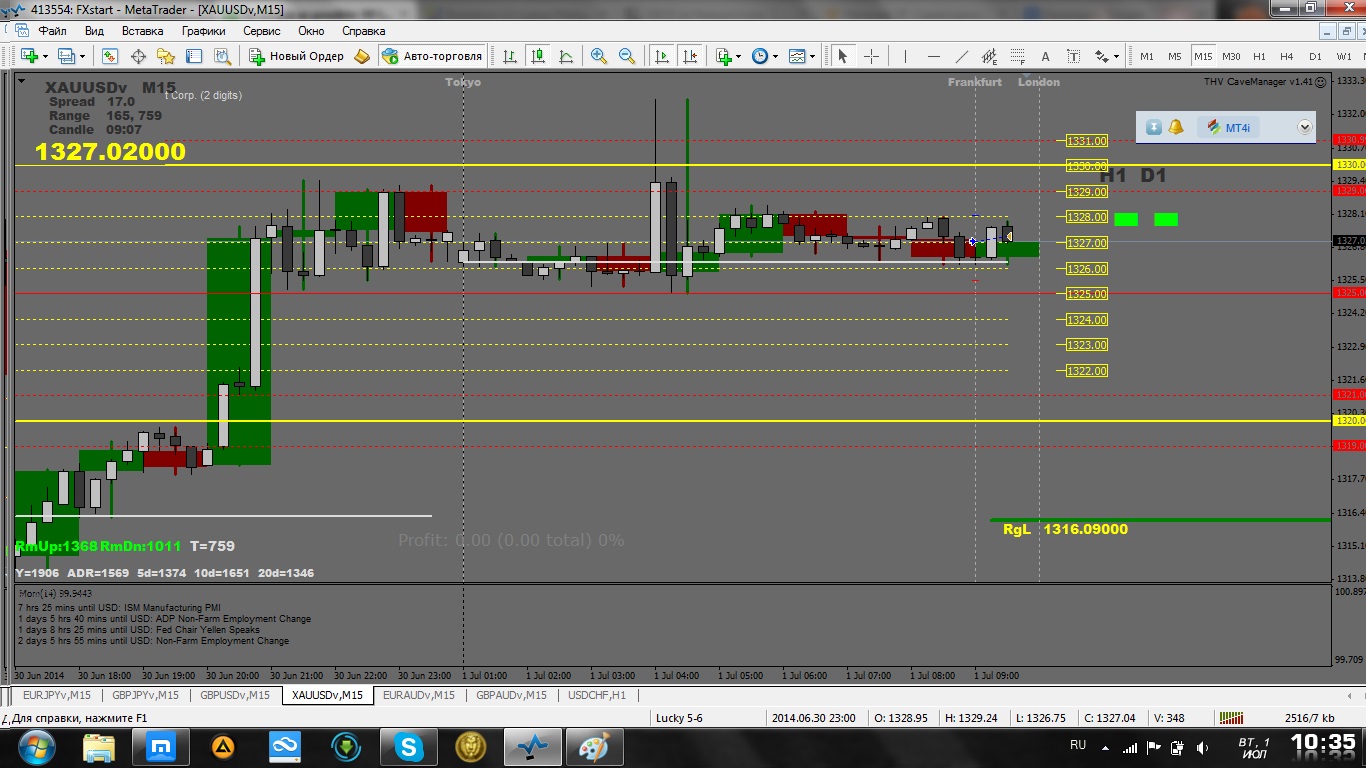Open the Navigator panel folder-star icon
Image resolution: width=1366 pixels, height=768 pixels.
point(166,56)
